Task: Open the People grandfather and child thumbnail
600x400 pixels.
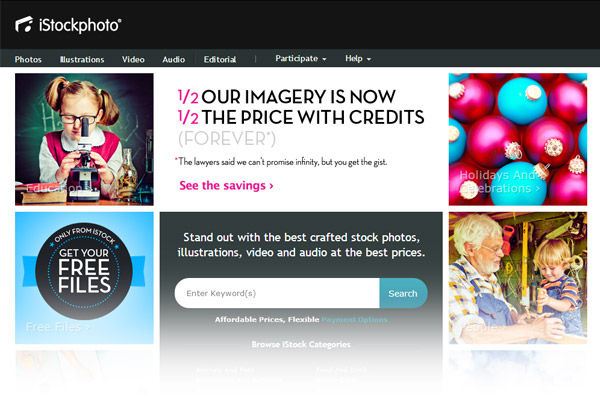Action: point(518,278)
